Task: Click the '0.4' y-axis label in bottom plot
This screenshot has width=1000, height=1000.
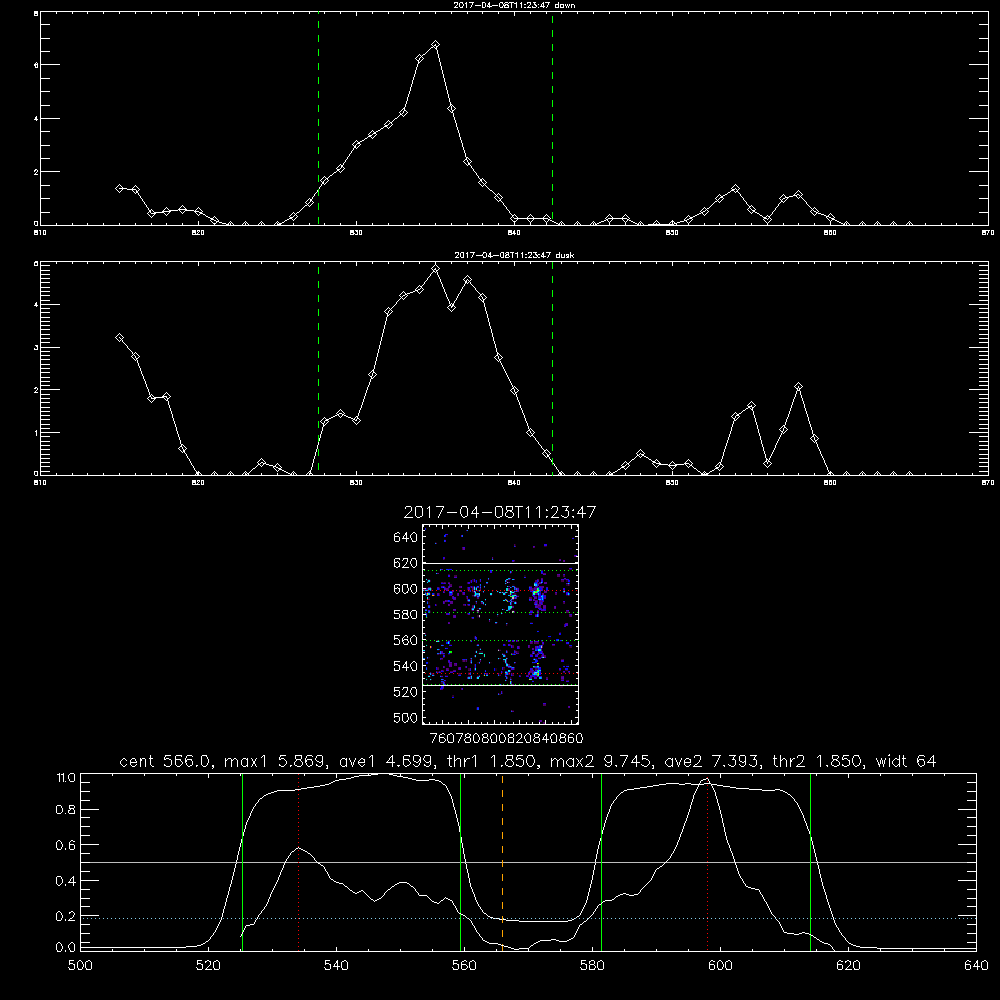Action: click(x=66, y=881)
